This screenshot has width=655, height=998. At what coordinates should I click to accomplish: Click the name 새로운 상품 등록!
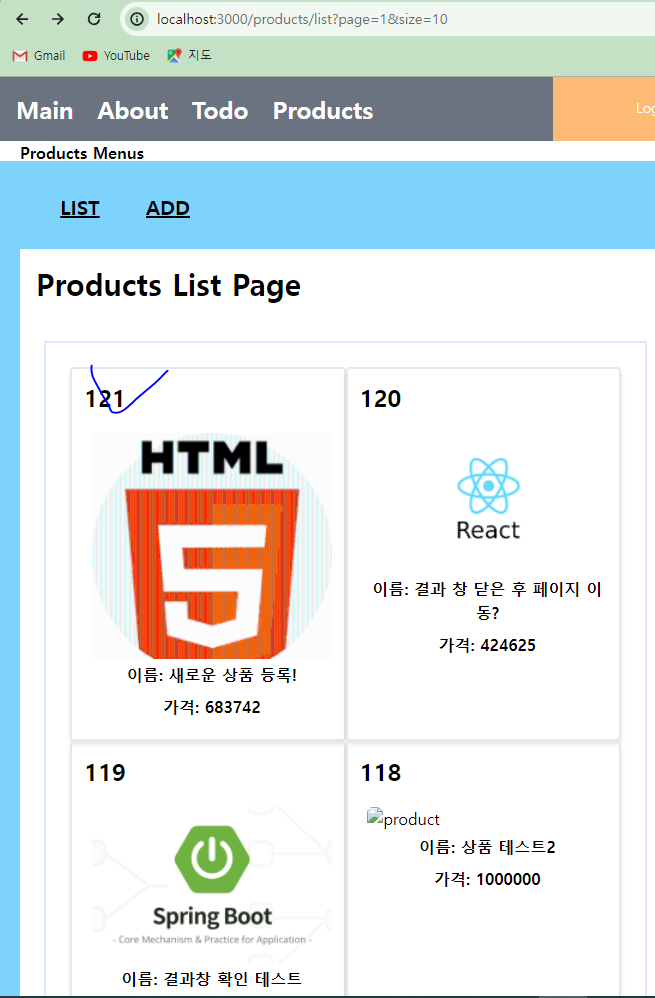click(x=212, y=675)
